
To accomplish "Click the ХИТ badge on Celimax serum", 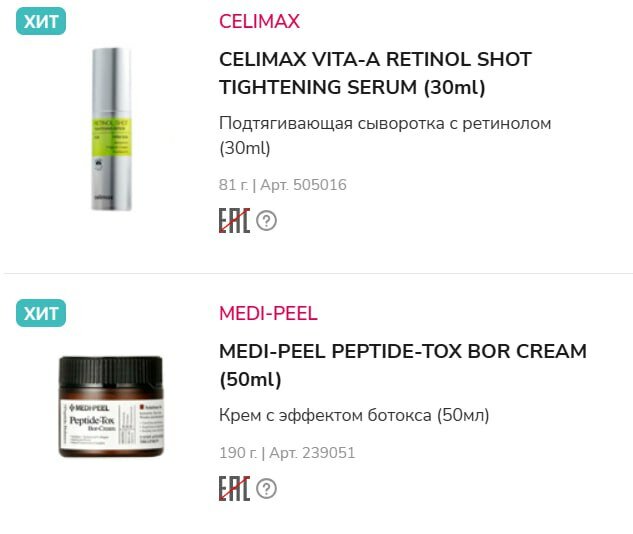I will (41, 21).
